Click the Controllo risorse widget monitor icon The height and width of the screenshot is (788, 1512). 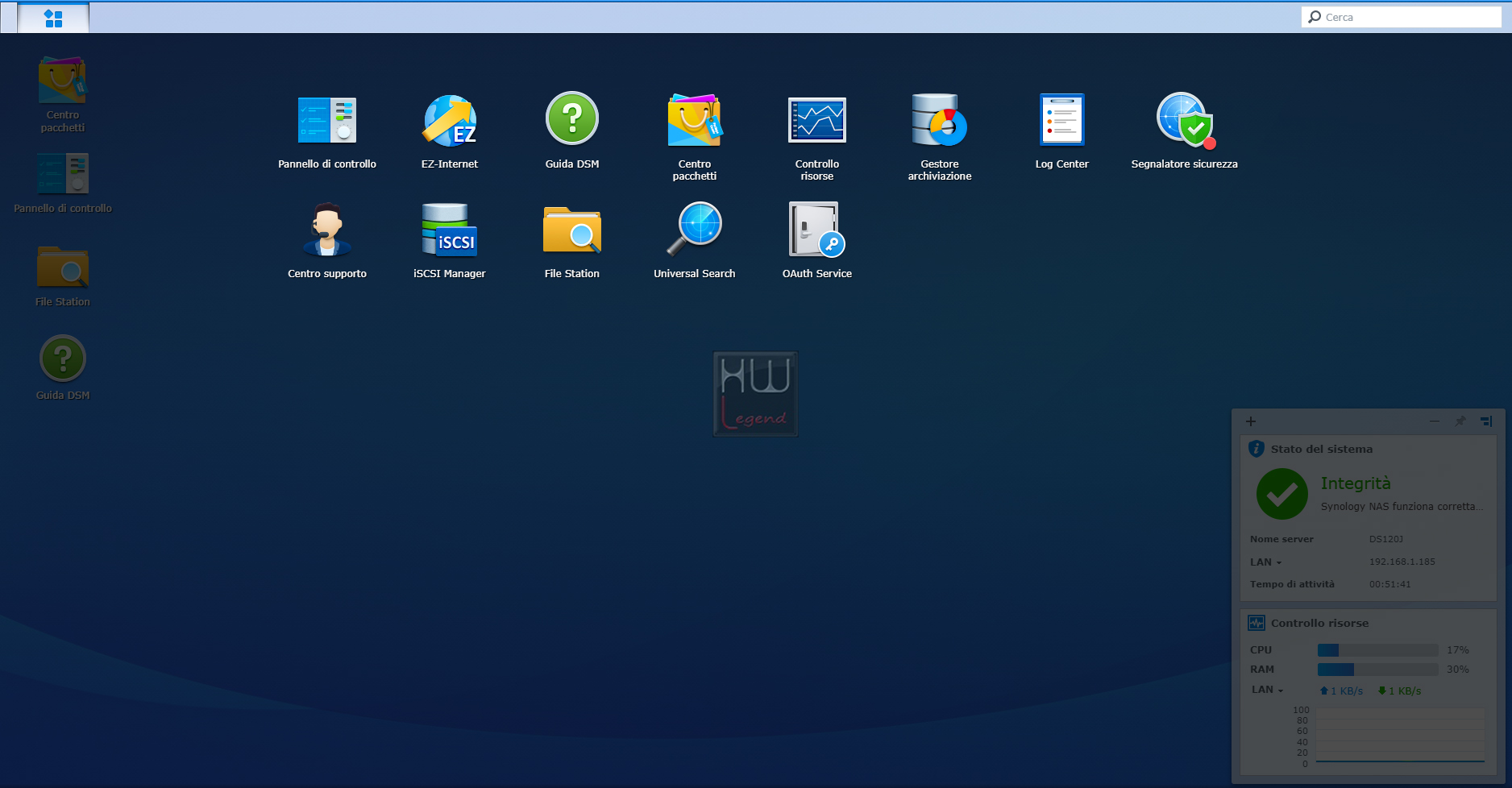click(1257, 623)
